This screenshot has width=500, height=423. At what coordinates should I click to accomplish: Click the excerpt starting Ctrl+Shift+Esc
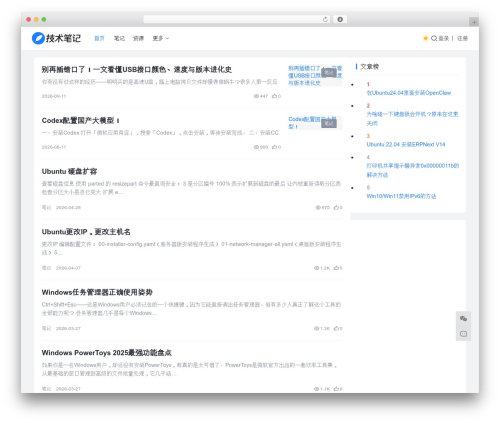191,309
